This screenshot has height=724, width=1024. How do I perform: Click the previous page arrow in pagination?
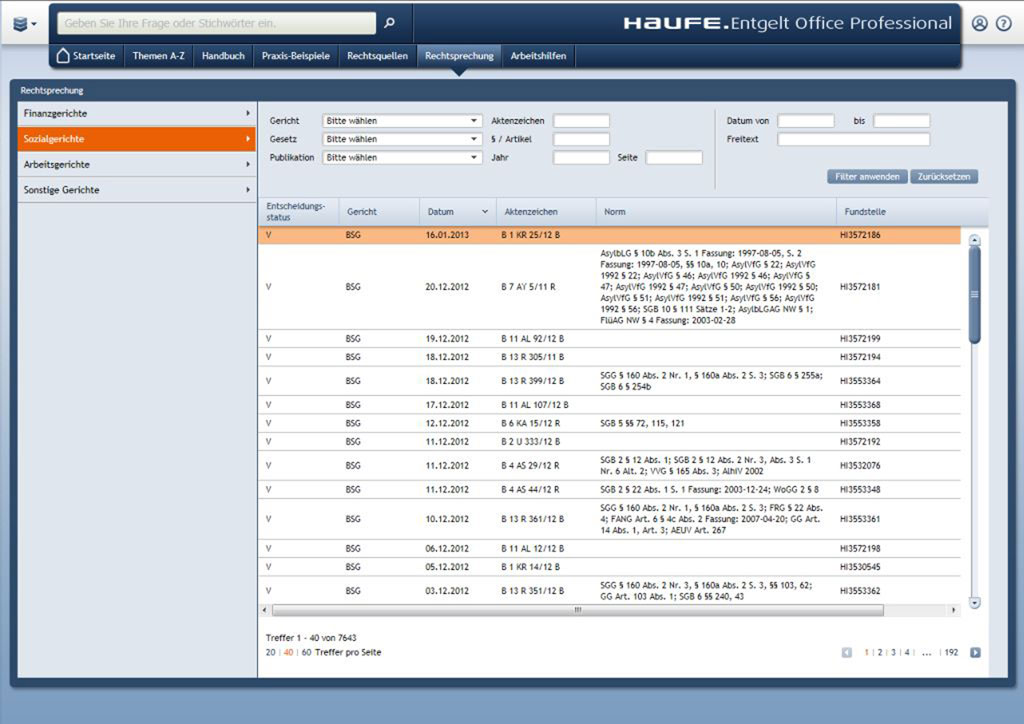coord(847,652)
